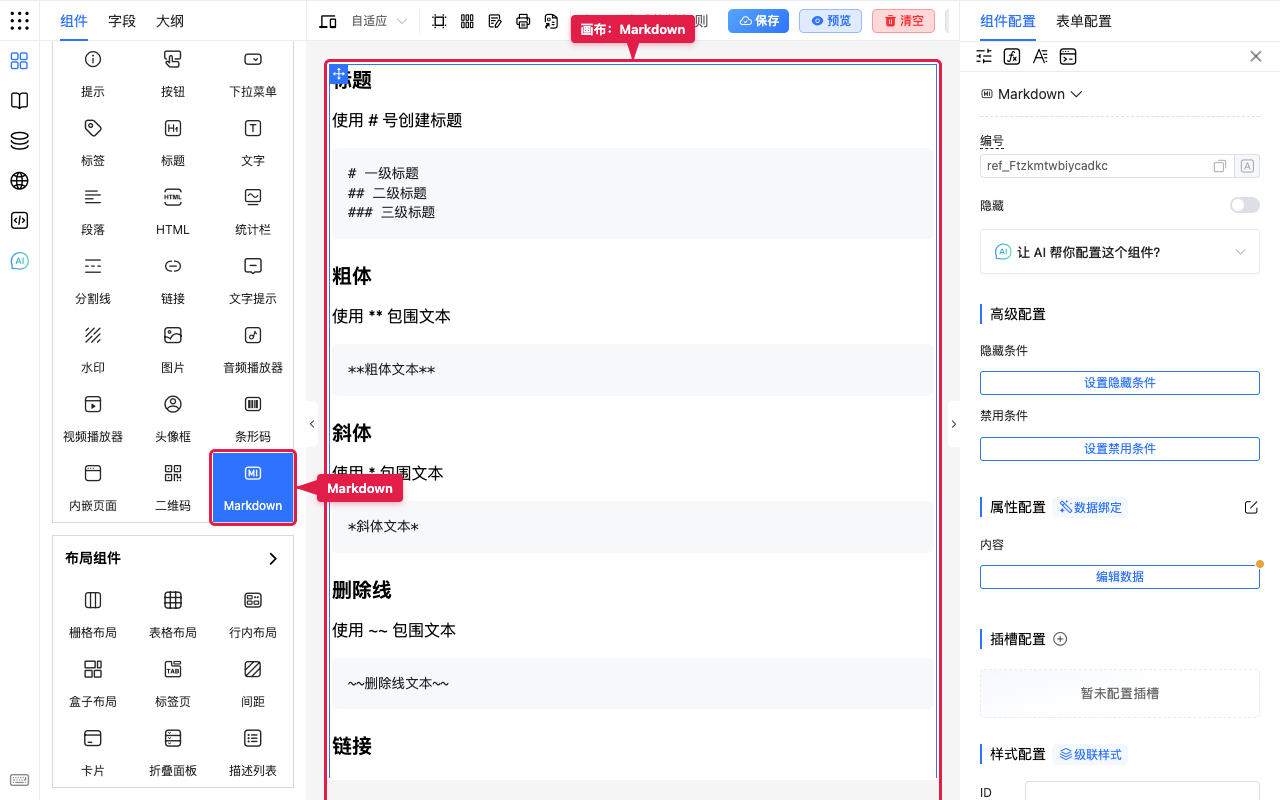Select the 提示 component
The image size is (1280, 800).
pos(93,73)
